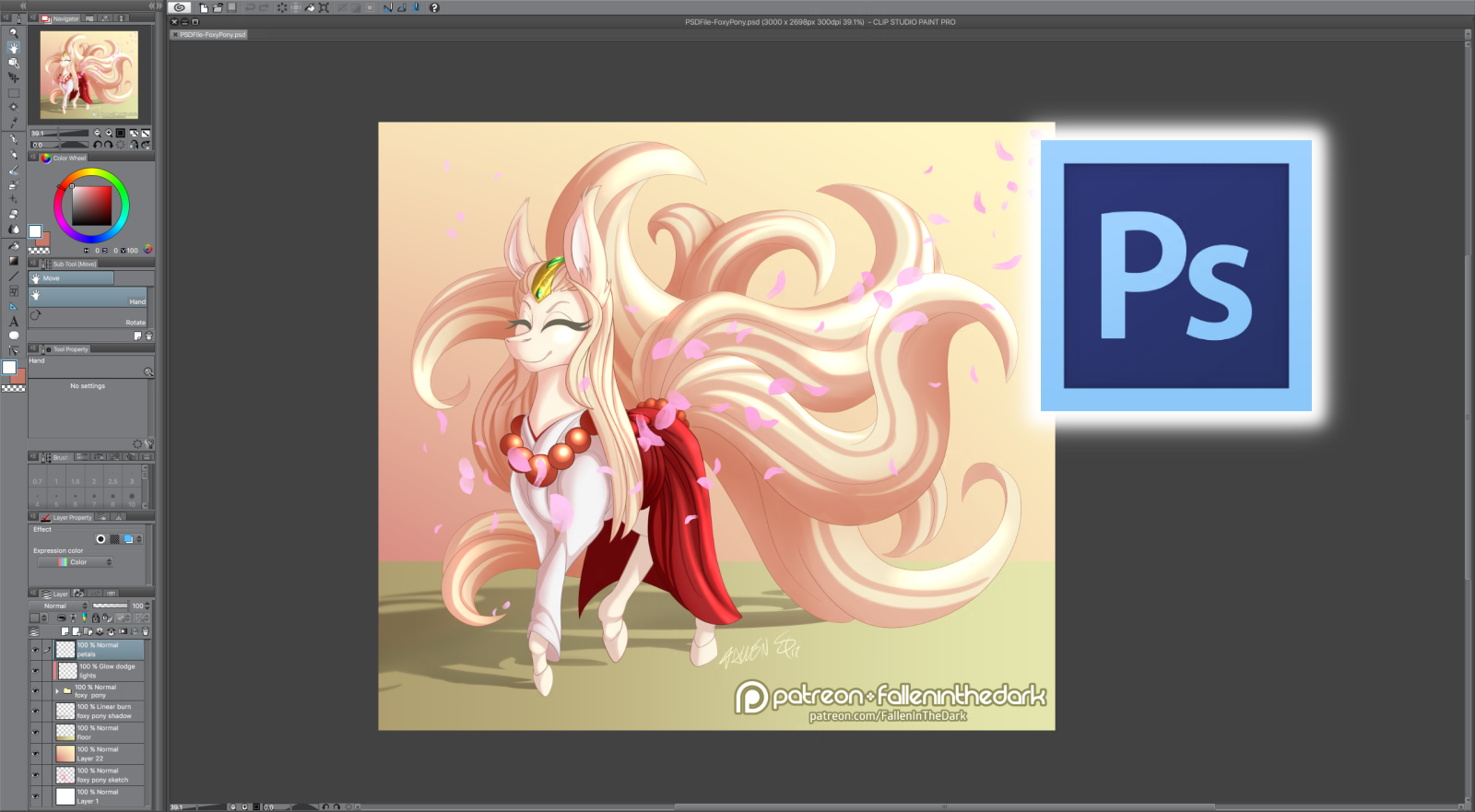Click the Navigator zoom out icon
The height and width of the screenshot is (812, 1475).
pos(98,133)
